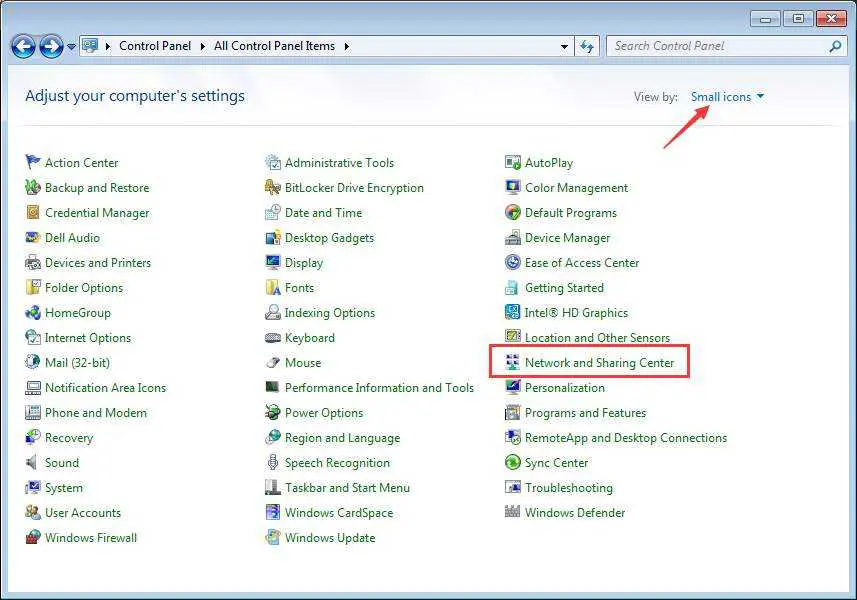The image size is (857, 600).
Task: Click the refresh button in address bar
Action: pos(588,45)
